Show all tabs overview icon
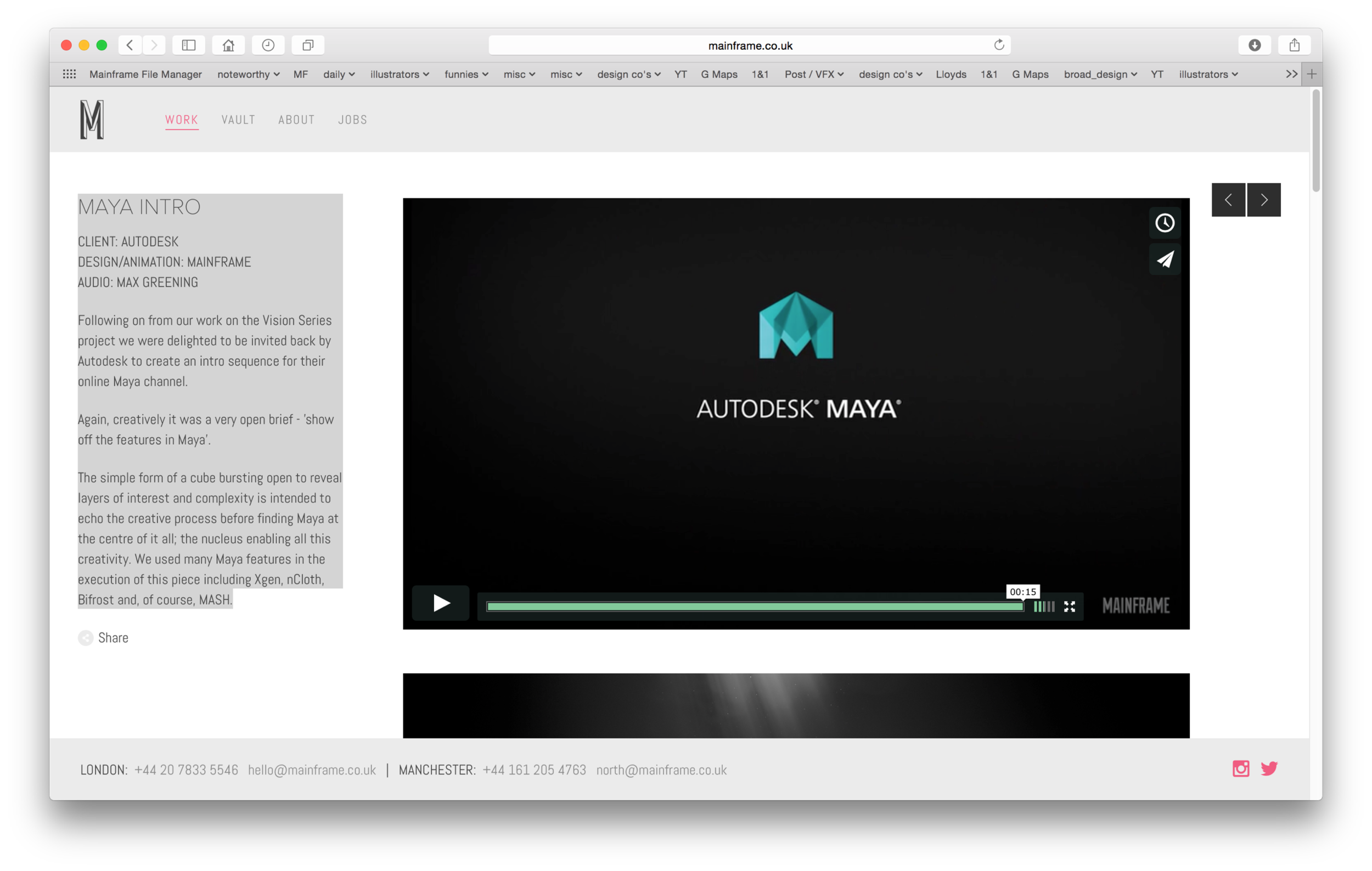 pyautogui.click(x=308, y=45)
